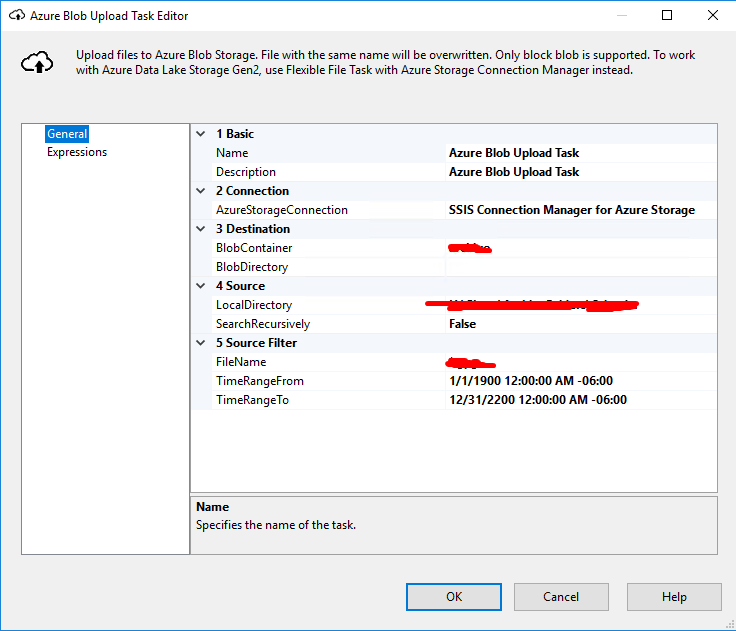Collapse the 3 Destination section
Image resolution: width=736 pixels, height=631 pixels.
(201, 229)
